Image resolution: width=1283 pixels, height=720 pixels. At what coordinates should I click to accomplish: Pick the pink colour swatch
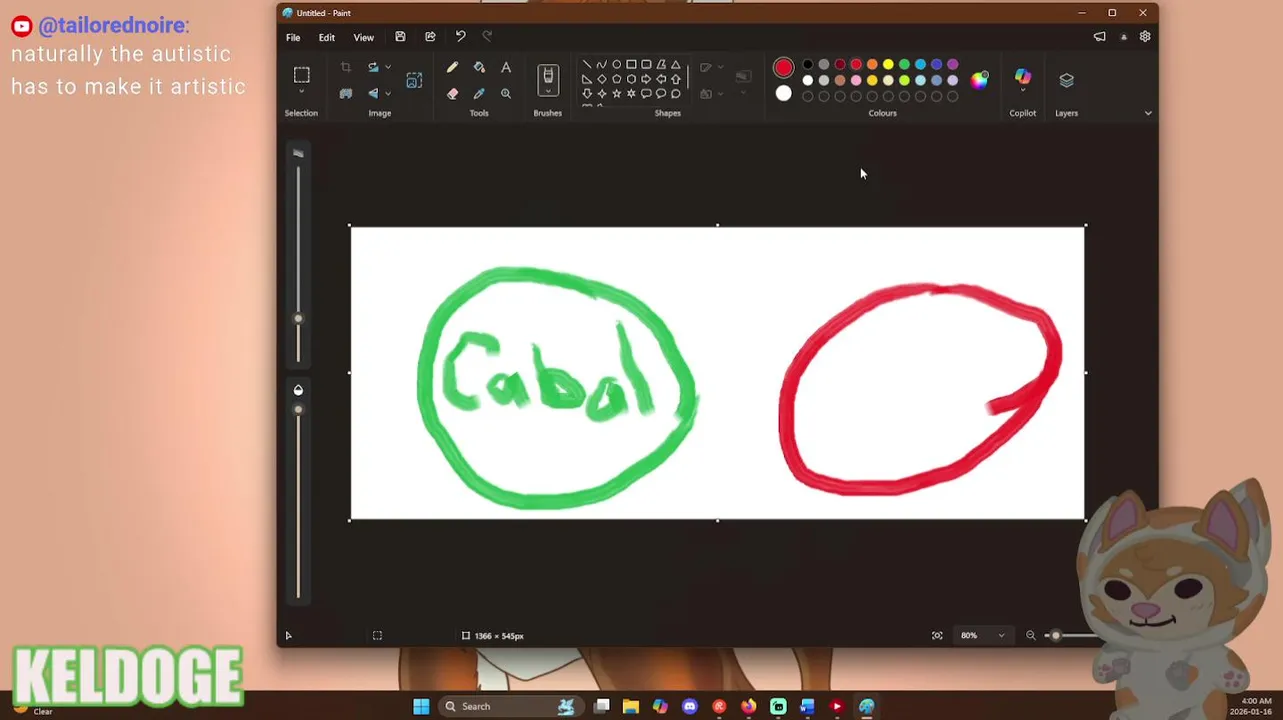pos(856,81)
